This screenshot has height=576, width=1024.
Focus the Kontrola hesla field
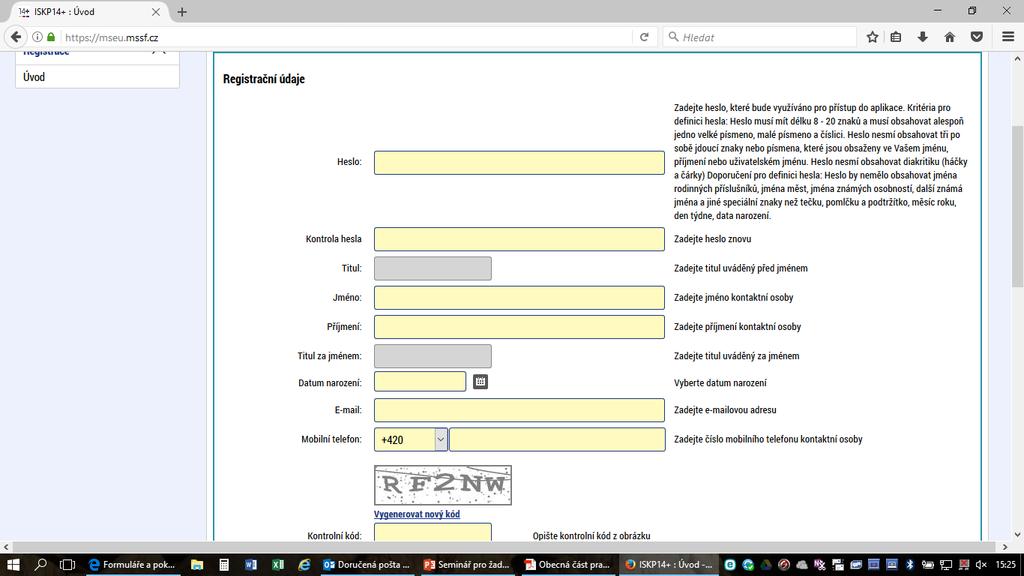point(519,239)
